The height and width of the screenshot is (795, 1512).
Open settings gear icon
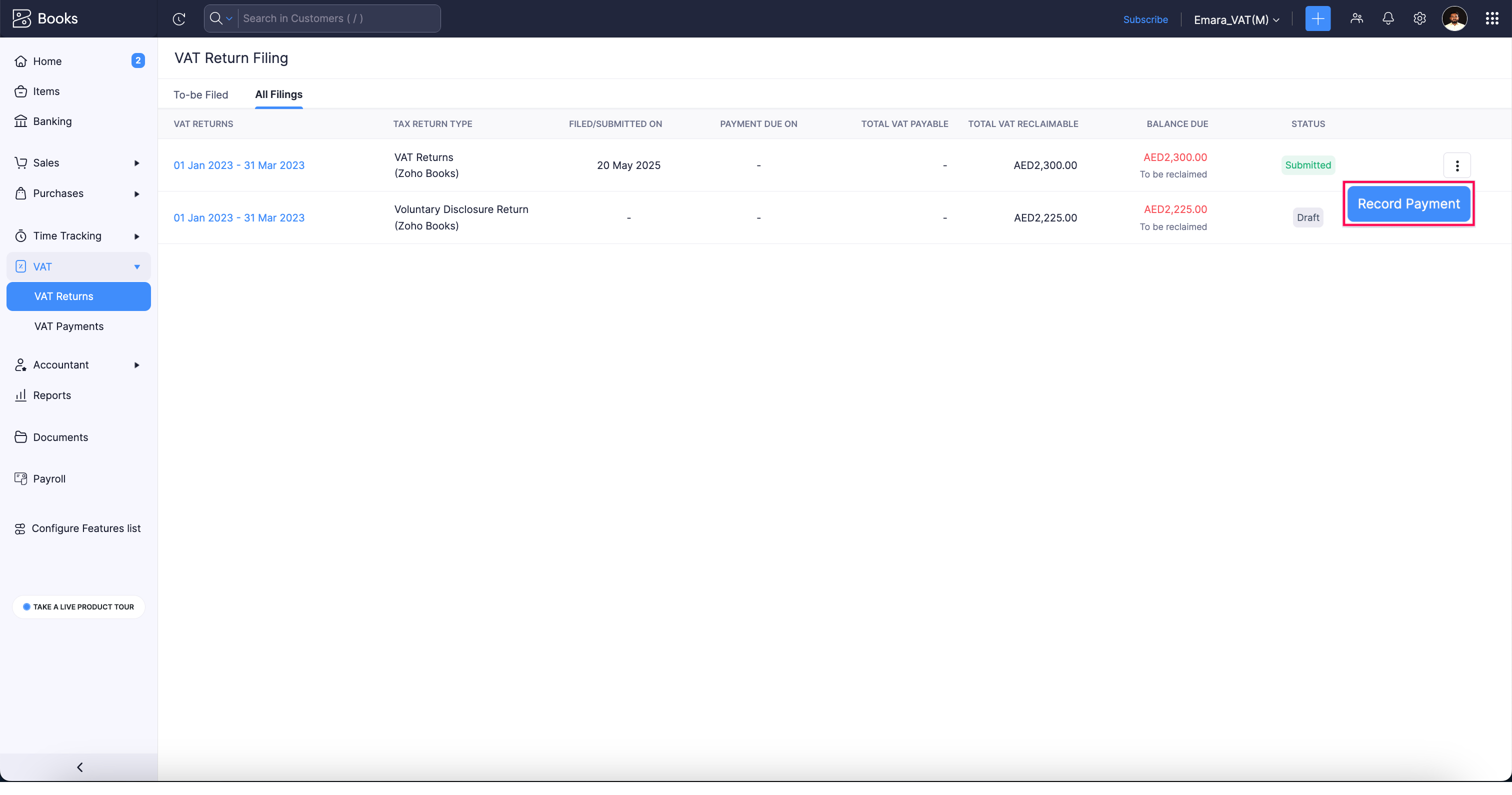1419,19
